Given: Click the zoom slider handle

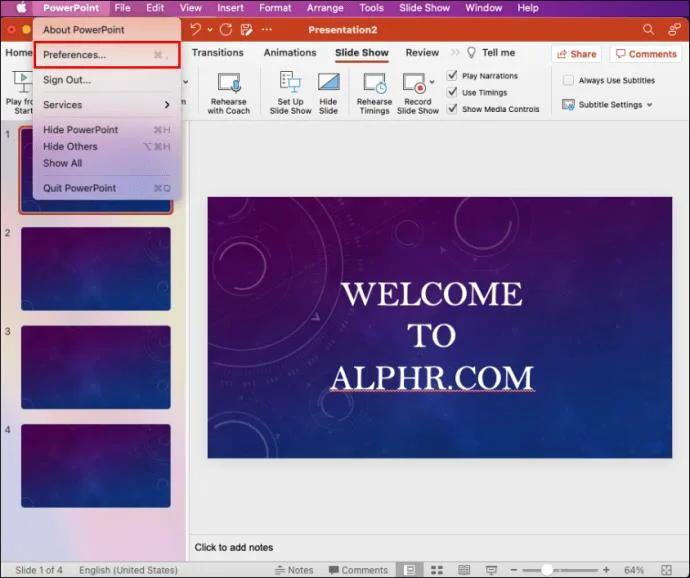Looking at the screenshot, I should pyautogui.click(x=547, y=570).
